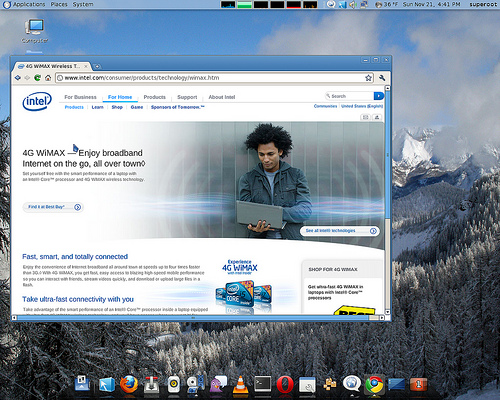This screenshot has height=400, width=500.
Task: Open the Communities link
Action: tap(325, 106)
